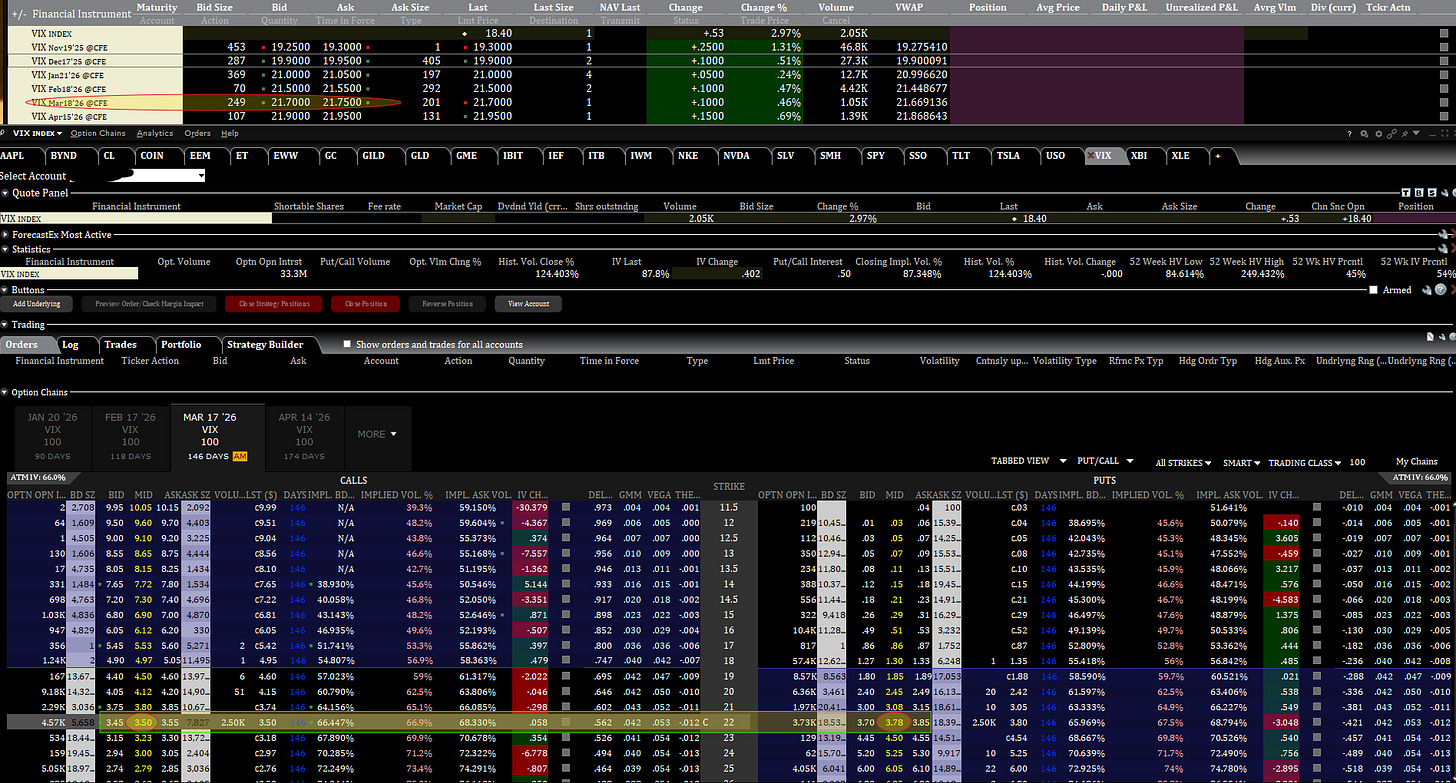This screenshot has width=1456, height=783.
Task: Open the SMART exchange dropdown
Action: pyautogui.click(x=1241, y=463)
